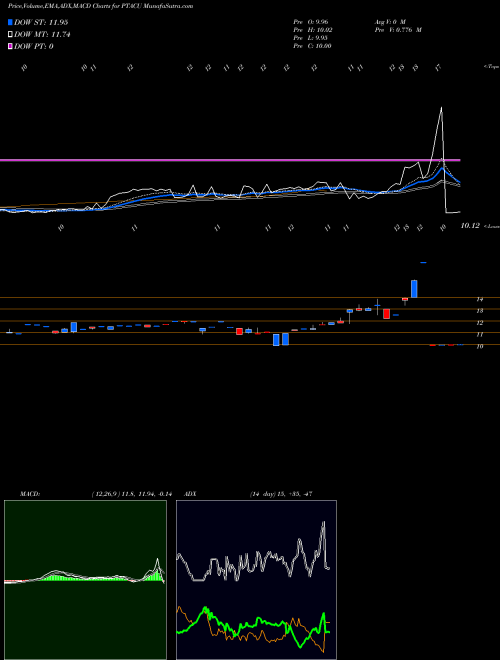
Task: Click the white price line spike peak
Action: (441, 108)
